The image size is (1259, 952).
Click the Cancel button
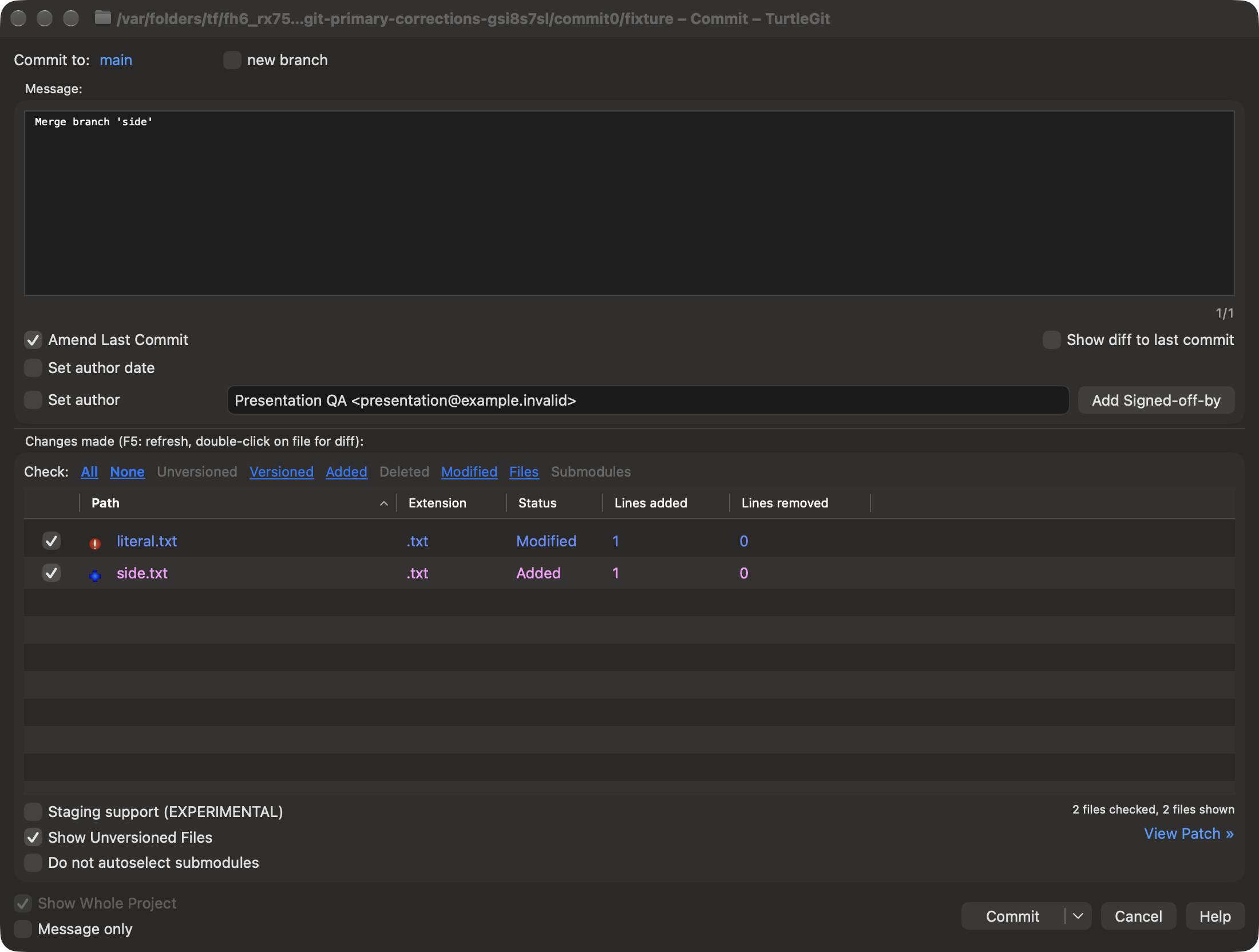[x=1138, y=916]
